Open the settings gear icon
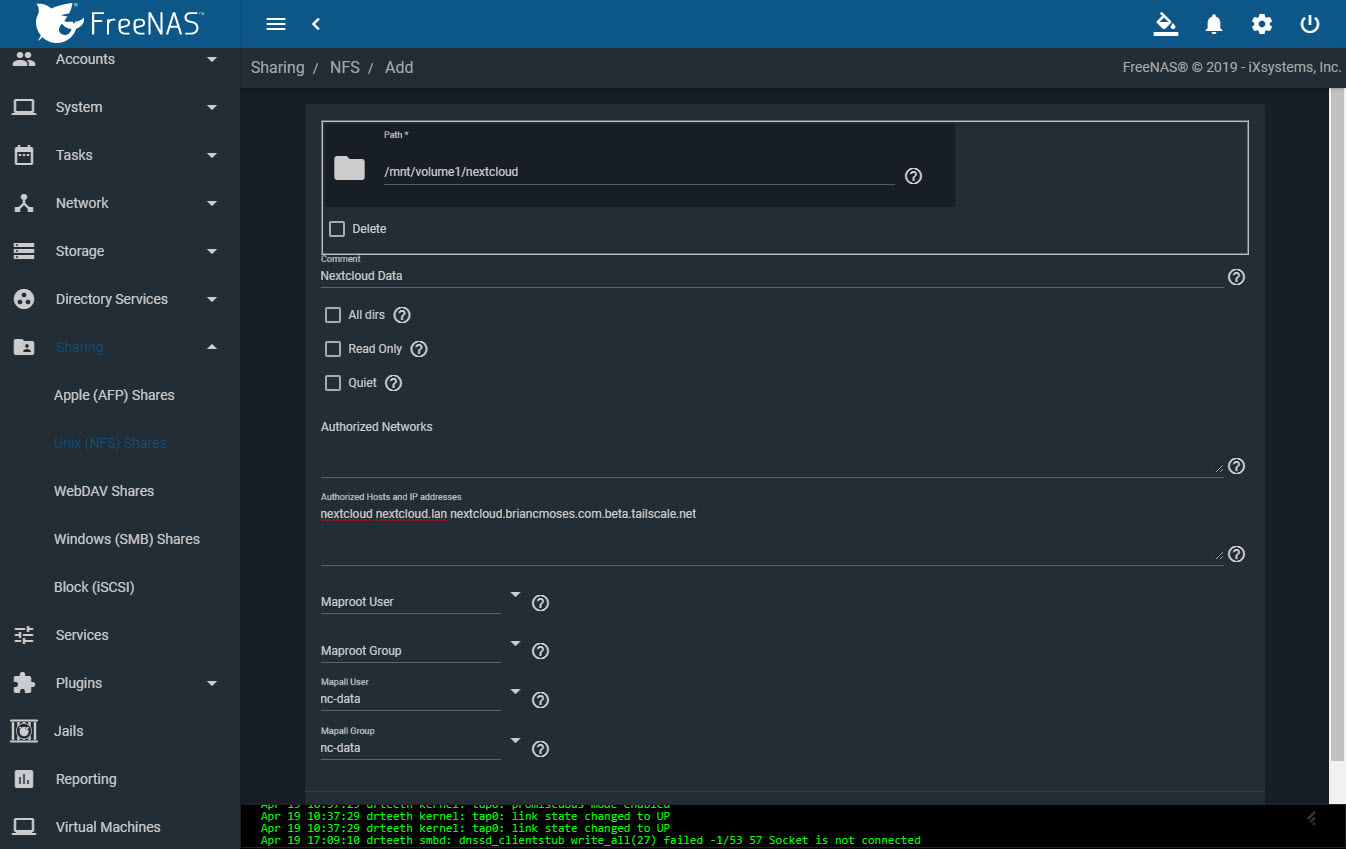 tap(1262, 24)
